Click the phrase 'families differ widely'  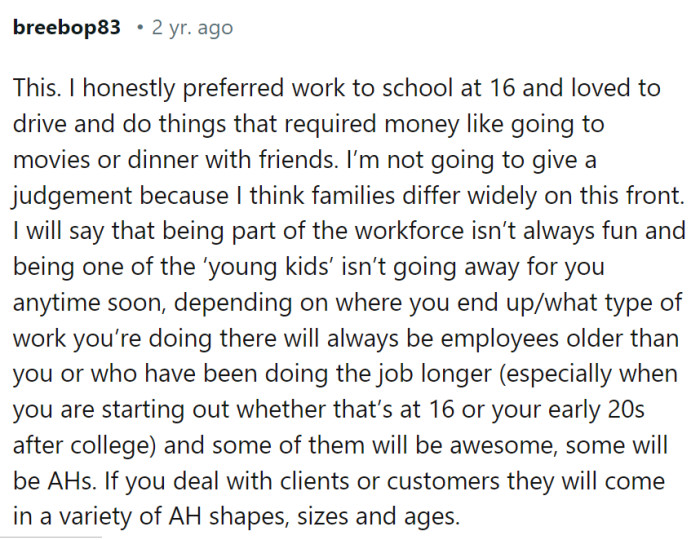(425, 195)
